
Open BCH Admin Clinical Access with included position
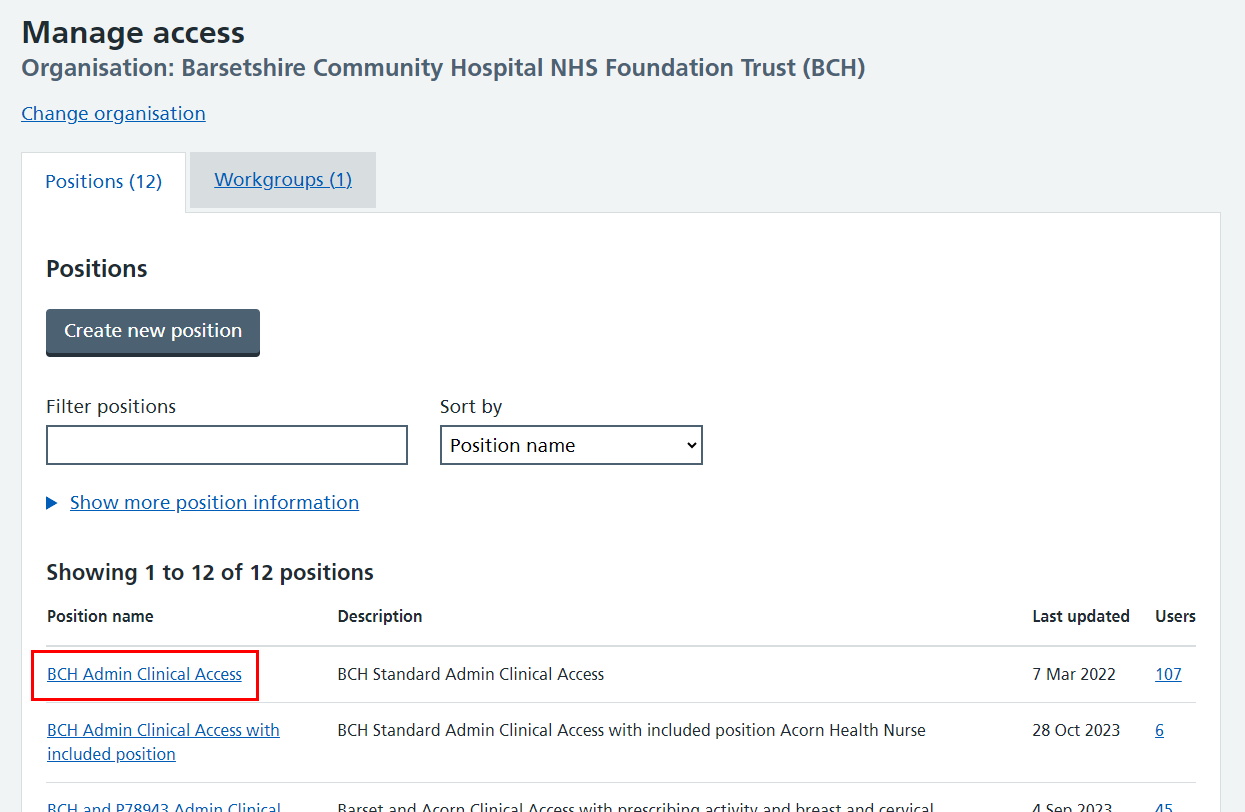pos(163,742)
